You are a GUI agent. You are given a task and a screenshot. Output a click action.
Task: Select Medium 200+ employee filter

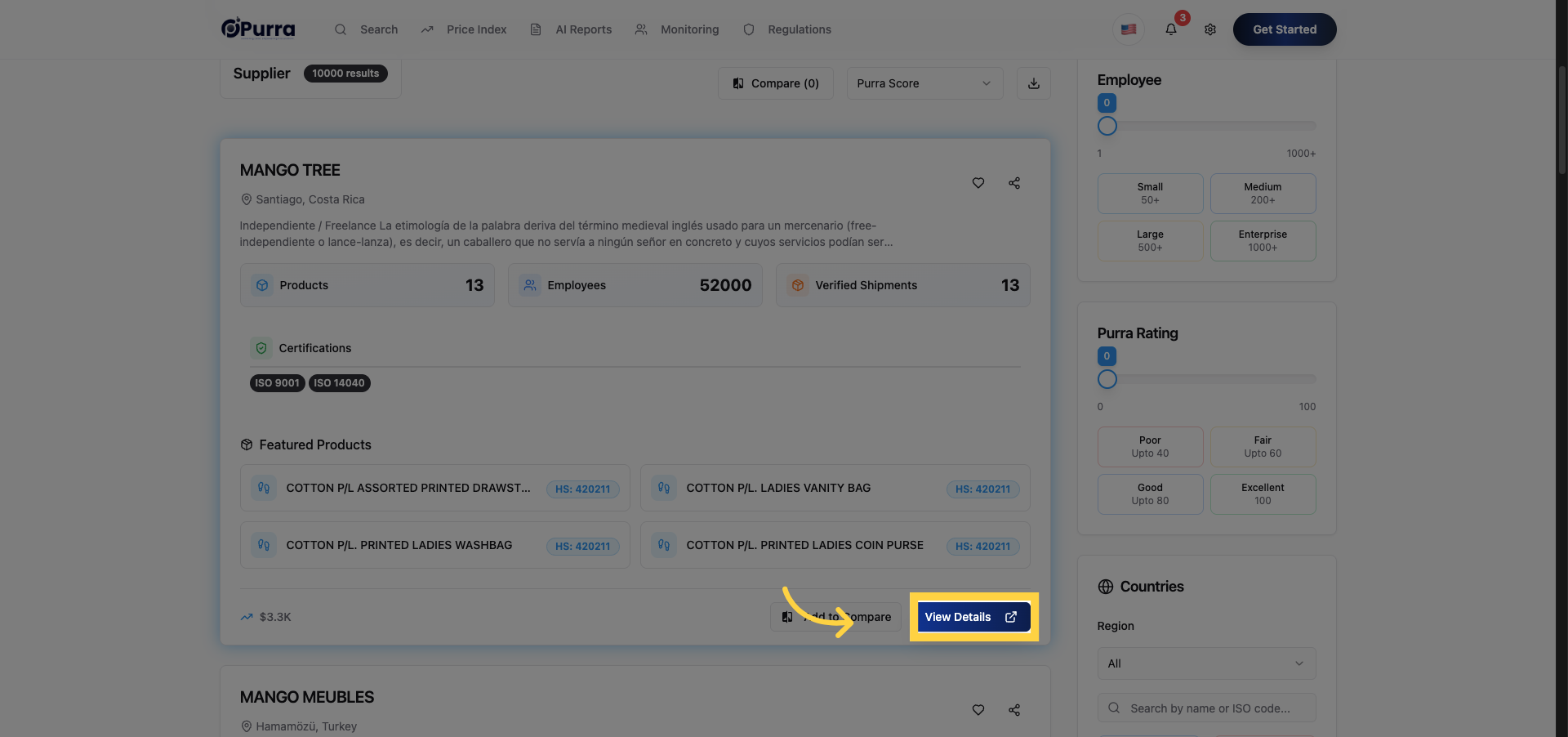click(x=1263, y=194)
